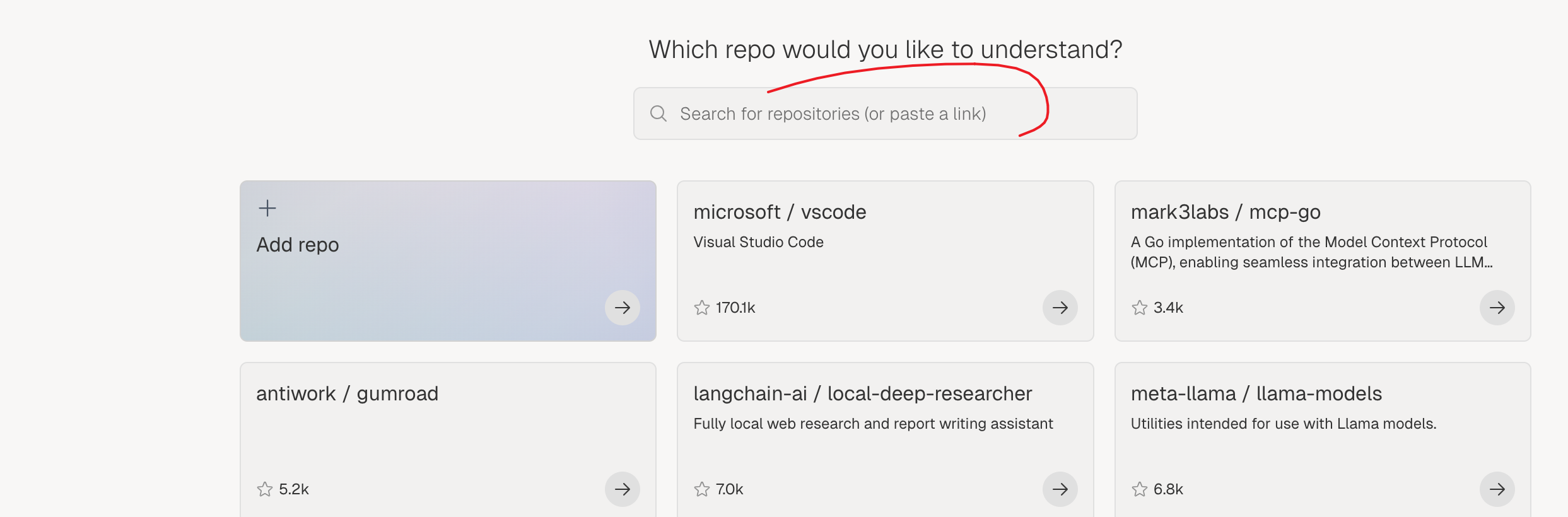Viewport: 1568px width, 517px height.
Task: Open the microsoft / vscode title
Action: [780, 212]
